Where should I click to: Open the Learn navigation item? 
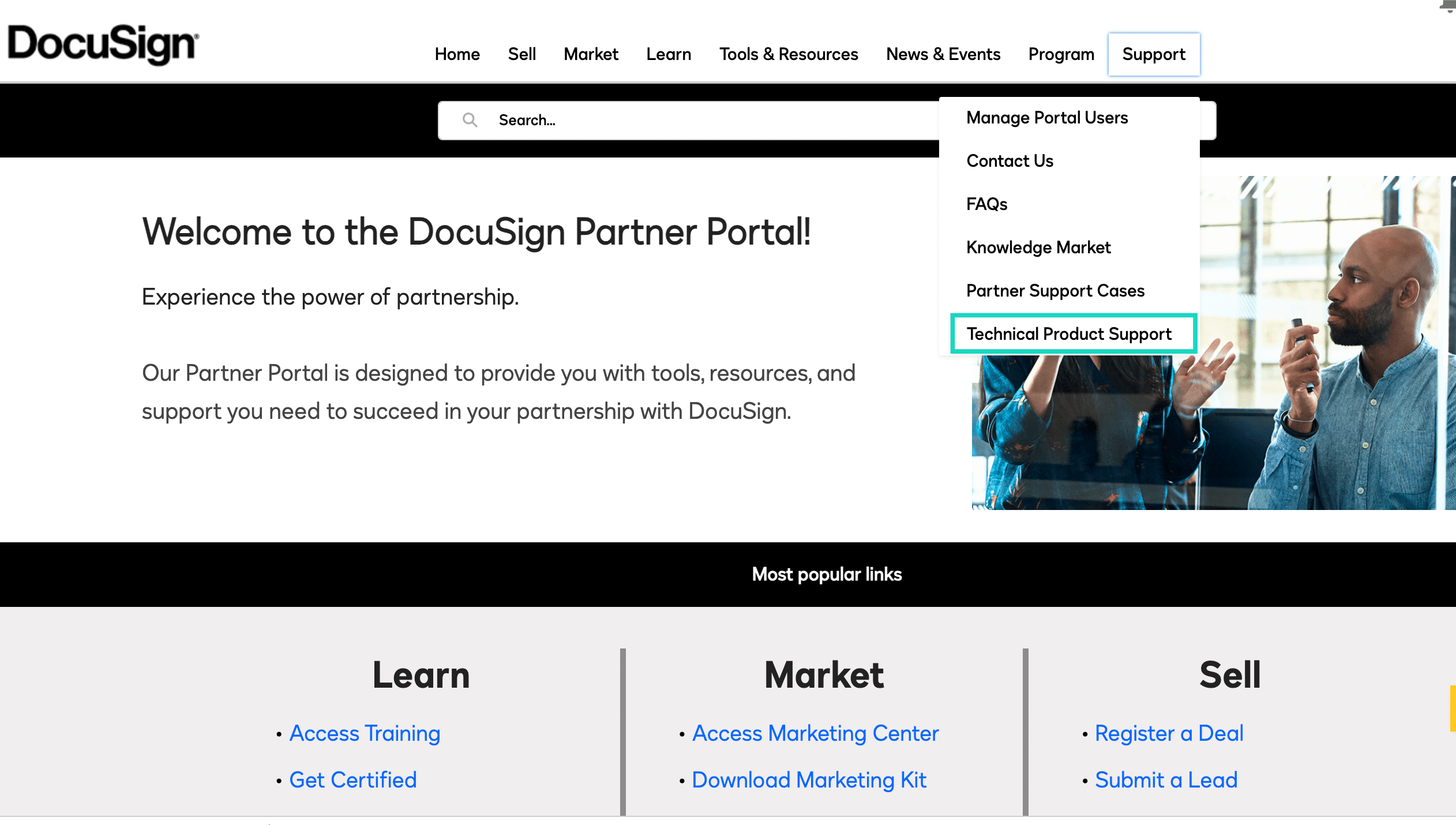(x=669, y=54)
